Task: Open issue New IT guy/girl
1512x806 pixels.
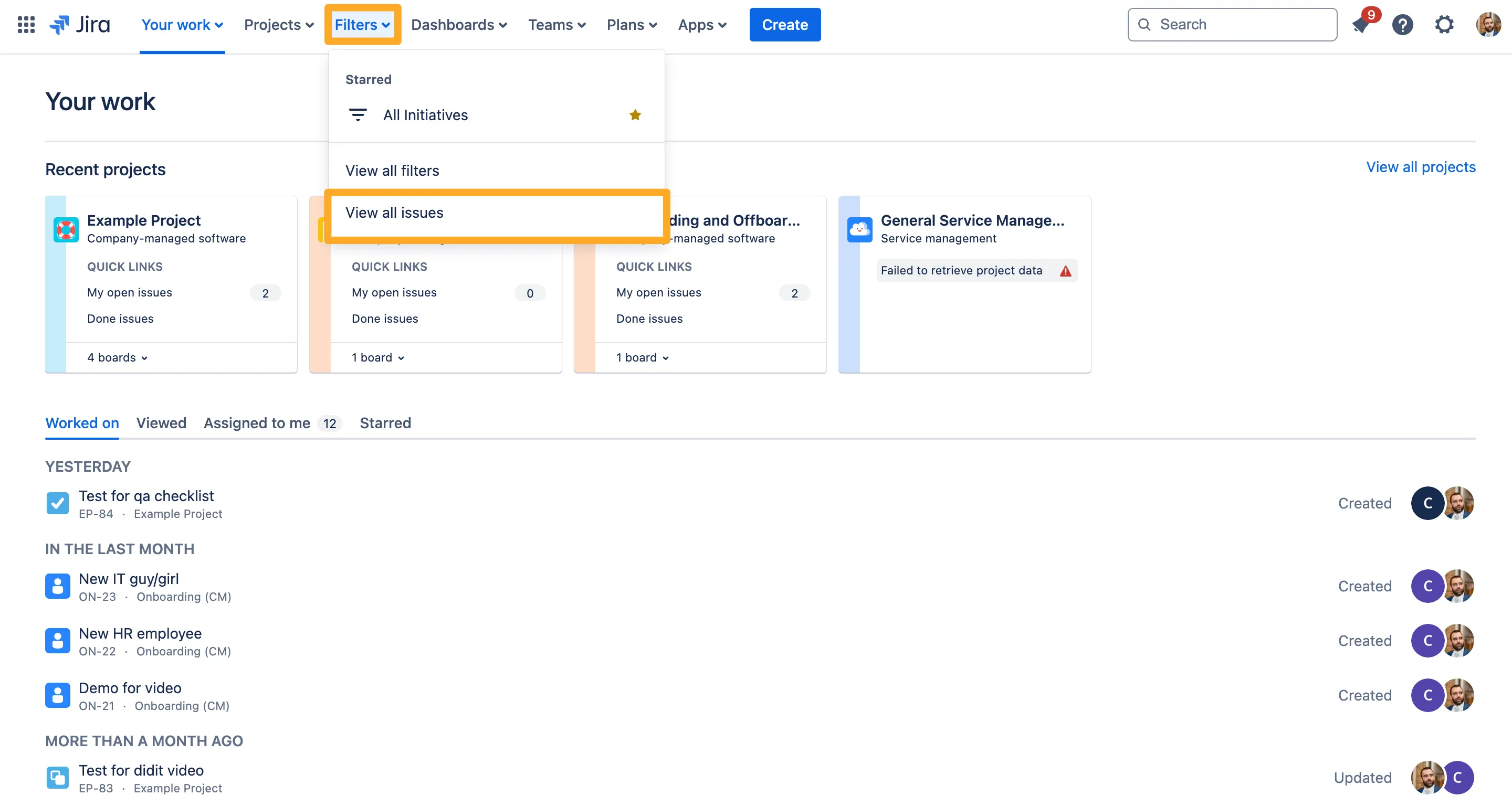Action: tap(129, 579)
